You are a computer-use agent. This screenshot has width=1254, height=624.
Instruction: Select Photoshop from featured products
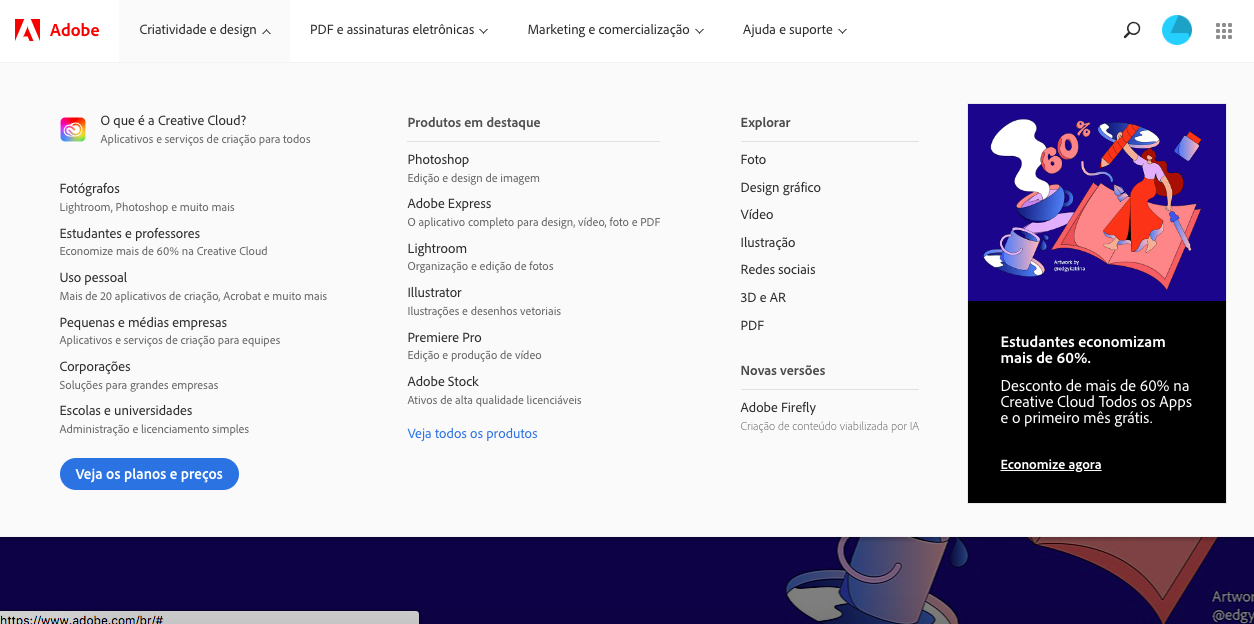pyautogui.click(x=438, y=159)
